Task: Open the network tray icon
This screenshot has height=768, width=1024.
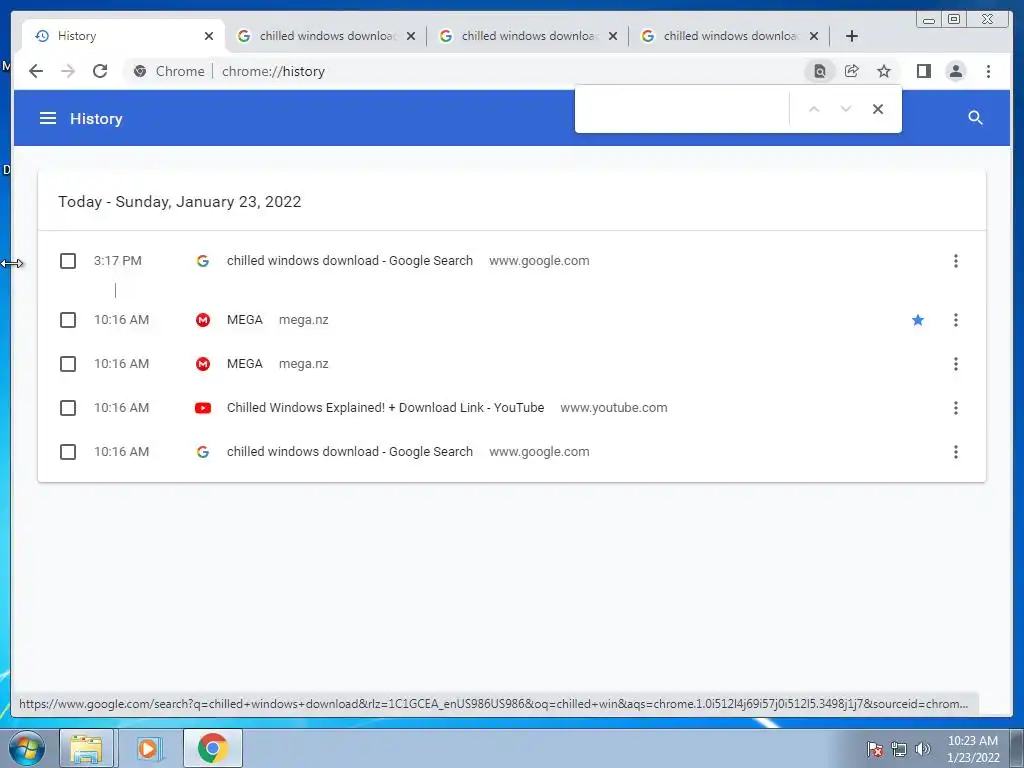Action: 899,749
